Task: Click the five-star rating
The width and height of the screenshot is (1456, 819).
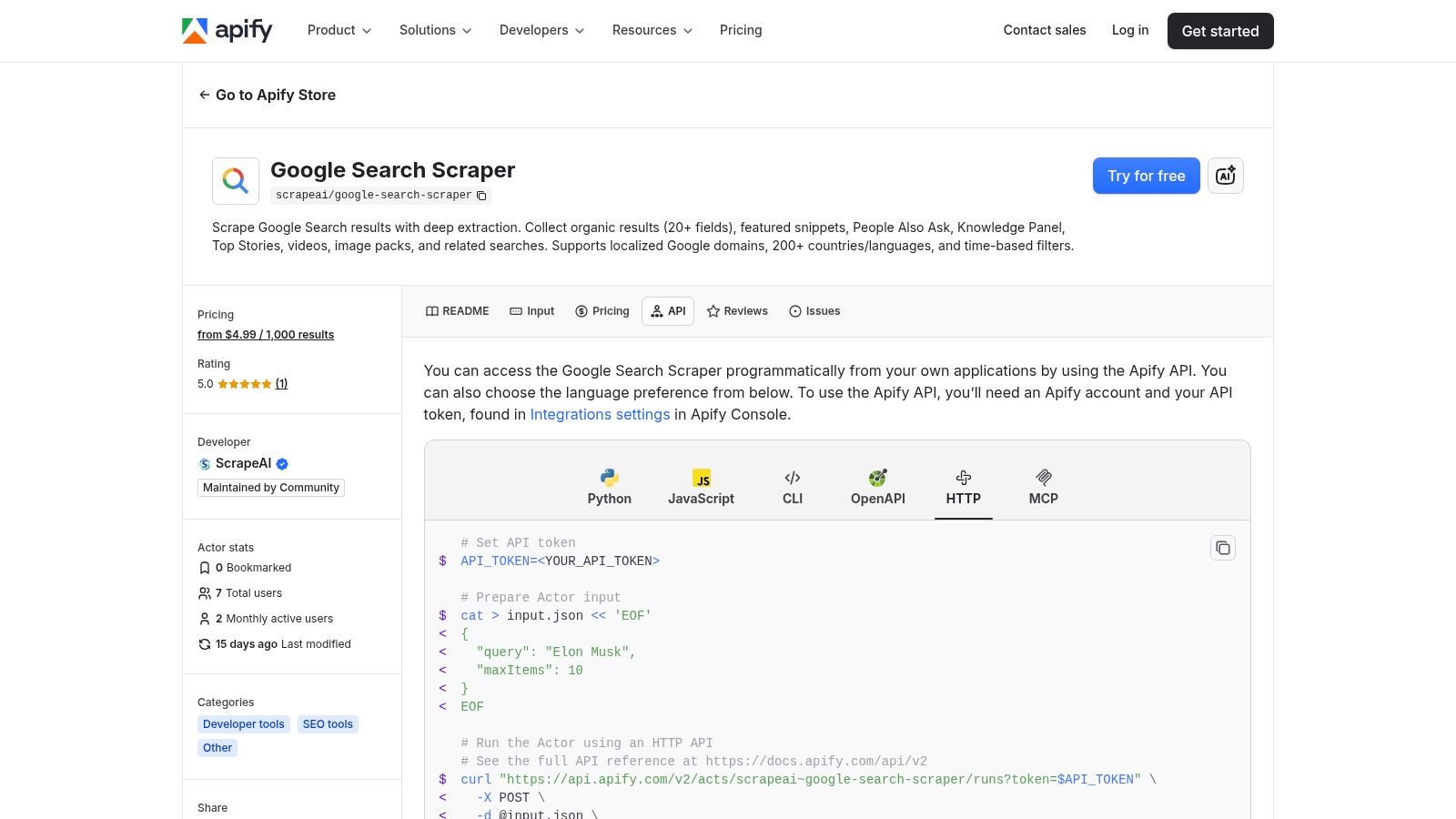Action: click(244, 384)
